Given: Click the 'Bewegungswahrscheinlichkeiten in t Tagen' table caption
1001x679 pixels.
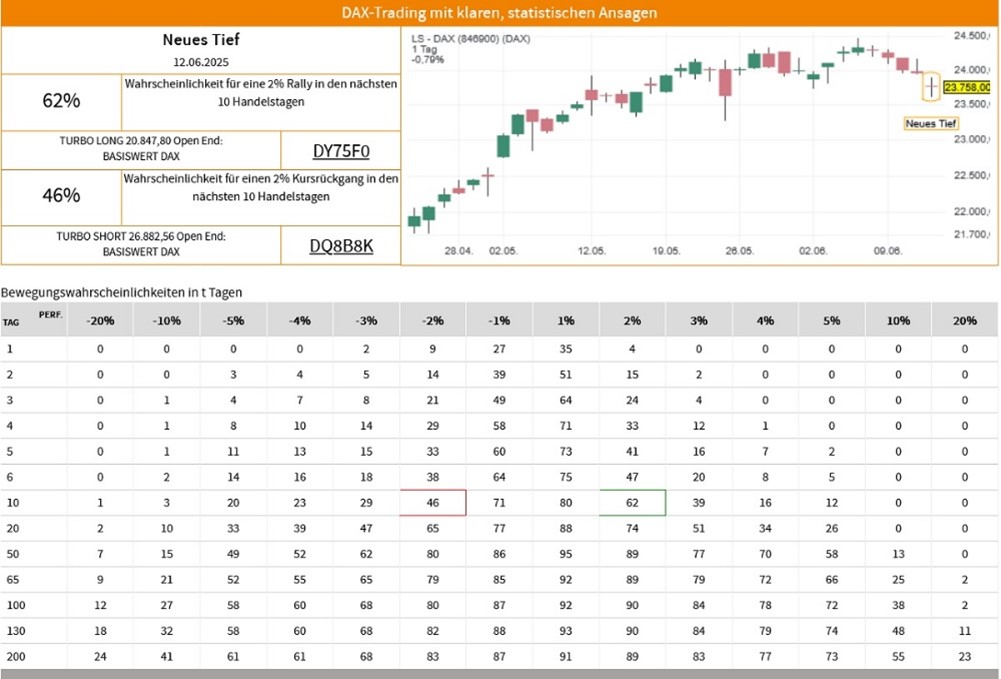Looking at the screenshot, I should (121, 293).
